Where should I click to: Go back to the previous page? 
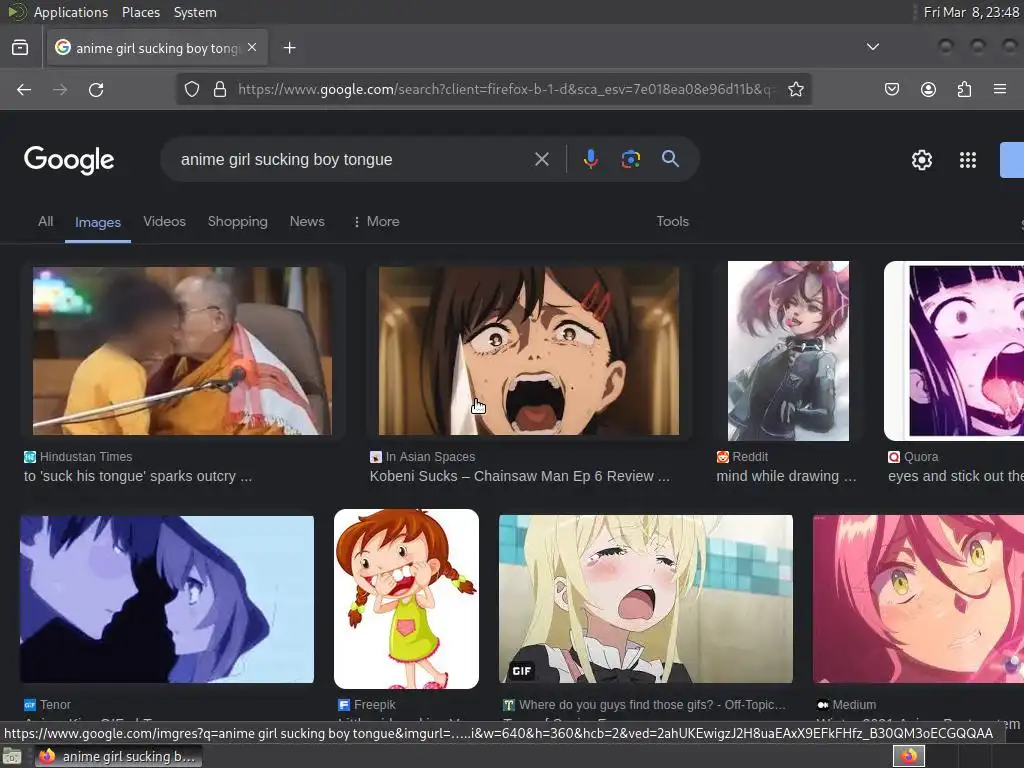tap(24, 89)
